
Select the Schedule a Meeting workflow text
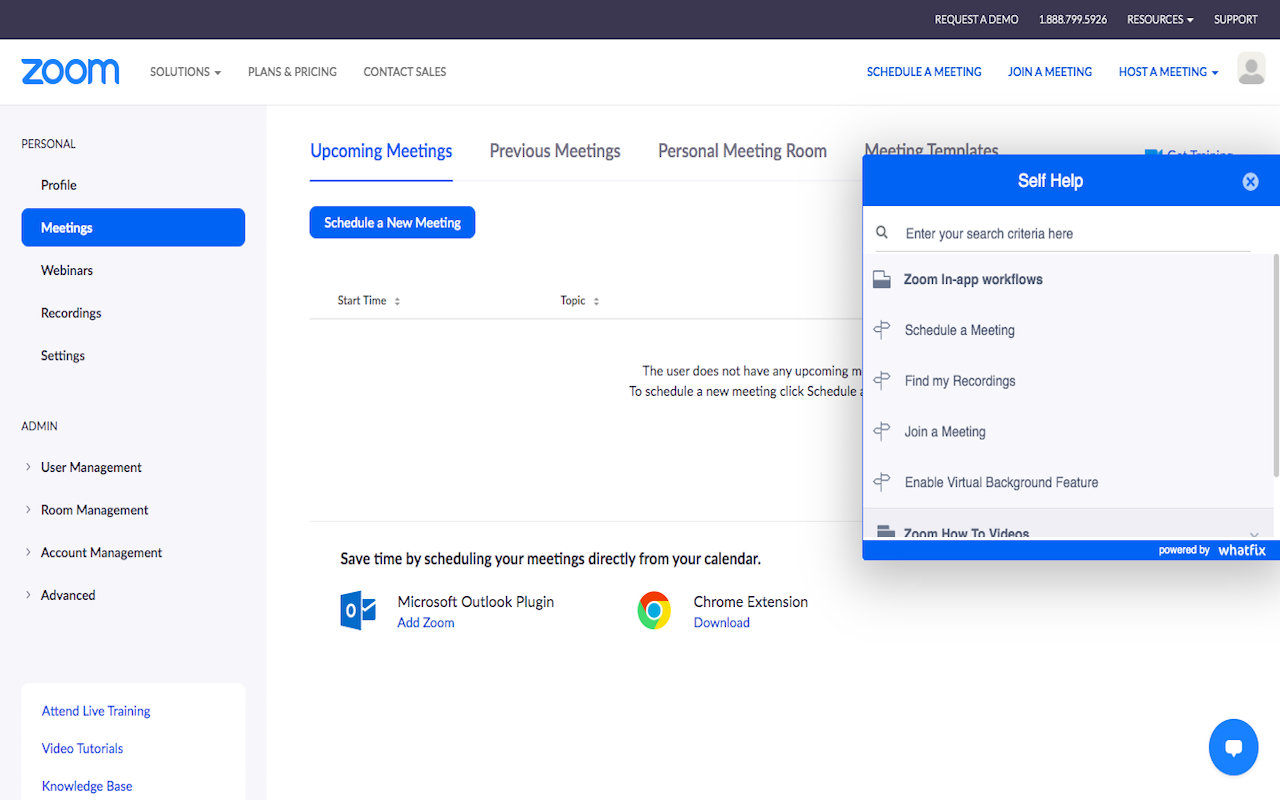pyautogui.click(x=960, y=330)
